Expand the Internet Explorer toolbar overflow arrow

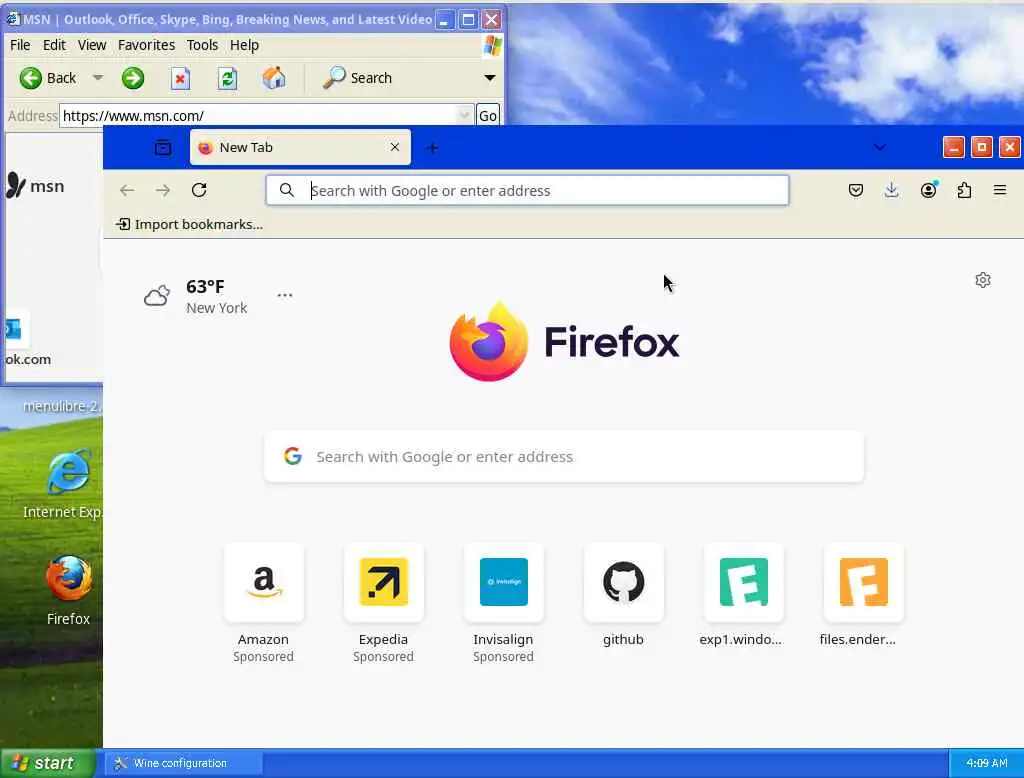click(x=489, y=78)
